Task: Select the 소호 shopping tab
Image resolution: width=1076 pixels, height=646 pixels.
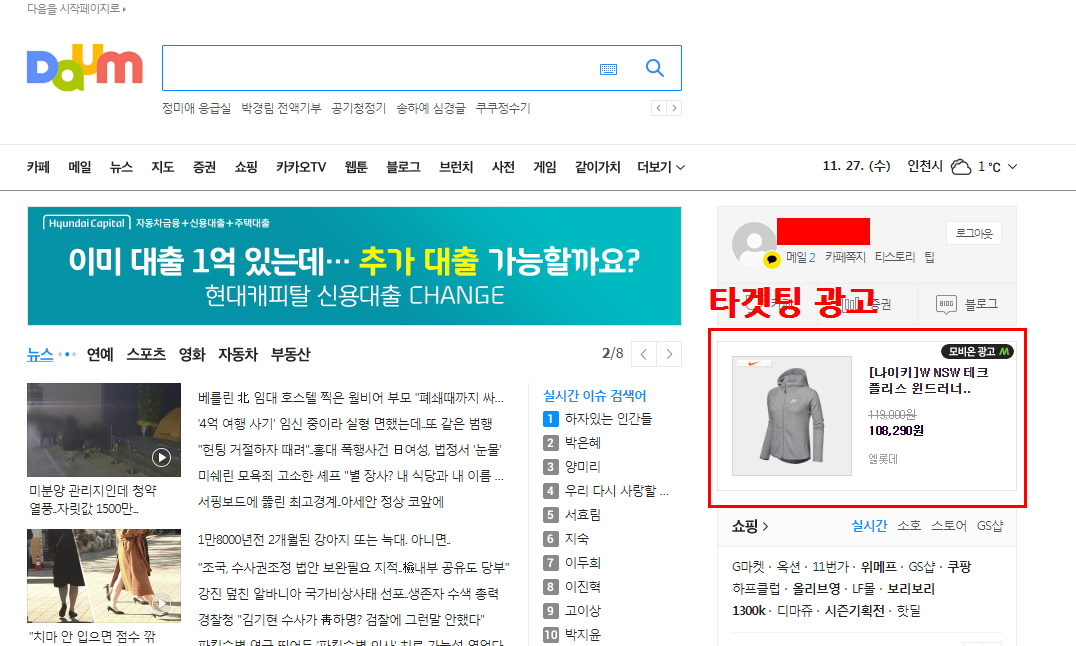Action: coord(909,526)
